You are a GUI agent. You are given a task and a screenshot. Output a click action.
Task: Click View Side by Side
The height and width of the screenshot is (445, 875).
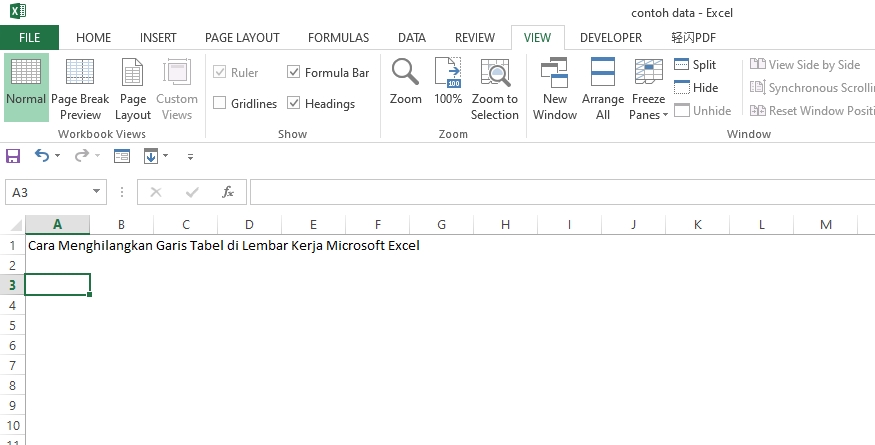[x=805, y=65]
